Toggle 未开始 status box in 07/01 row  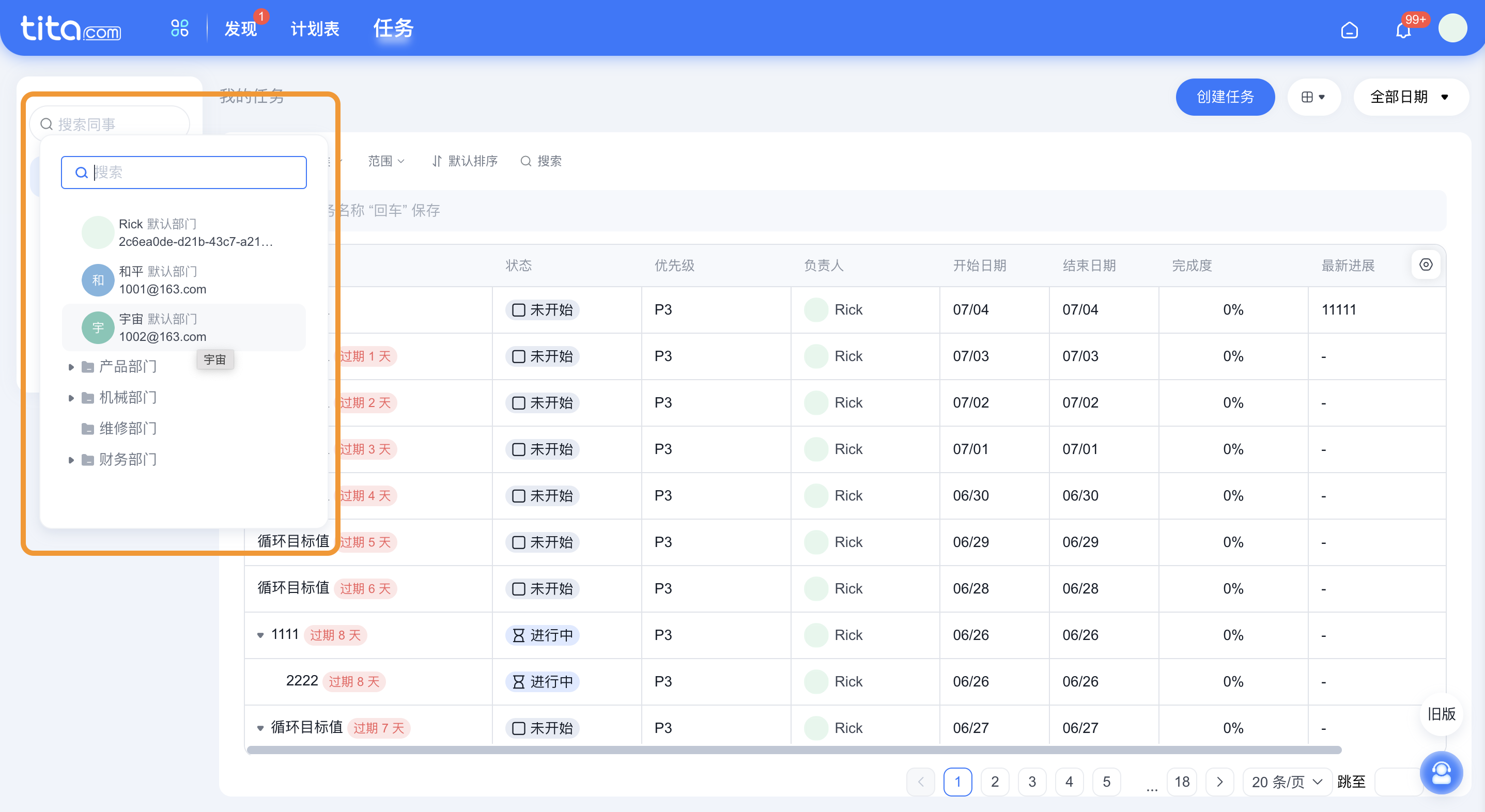(518, 449)
